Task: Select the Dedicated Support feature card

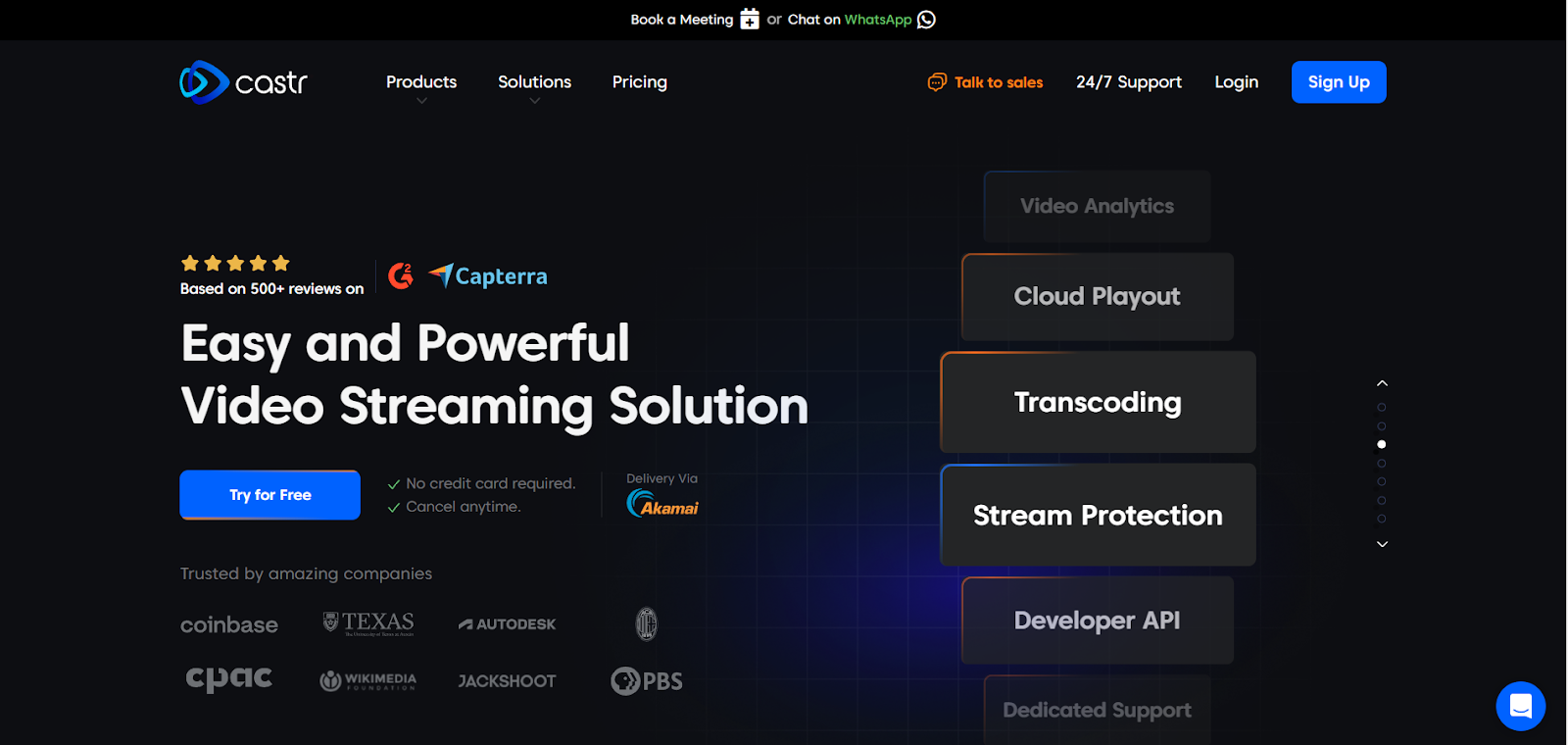Action: [x=1098, y=710]
